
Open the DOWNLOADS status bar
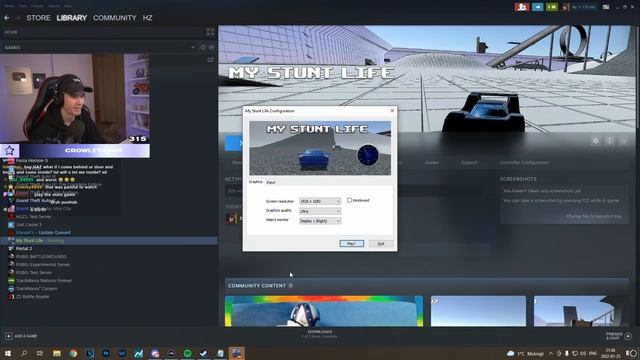click(320, 334)
